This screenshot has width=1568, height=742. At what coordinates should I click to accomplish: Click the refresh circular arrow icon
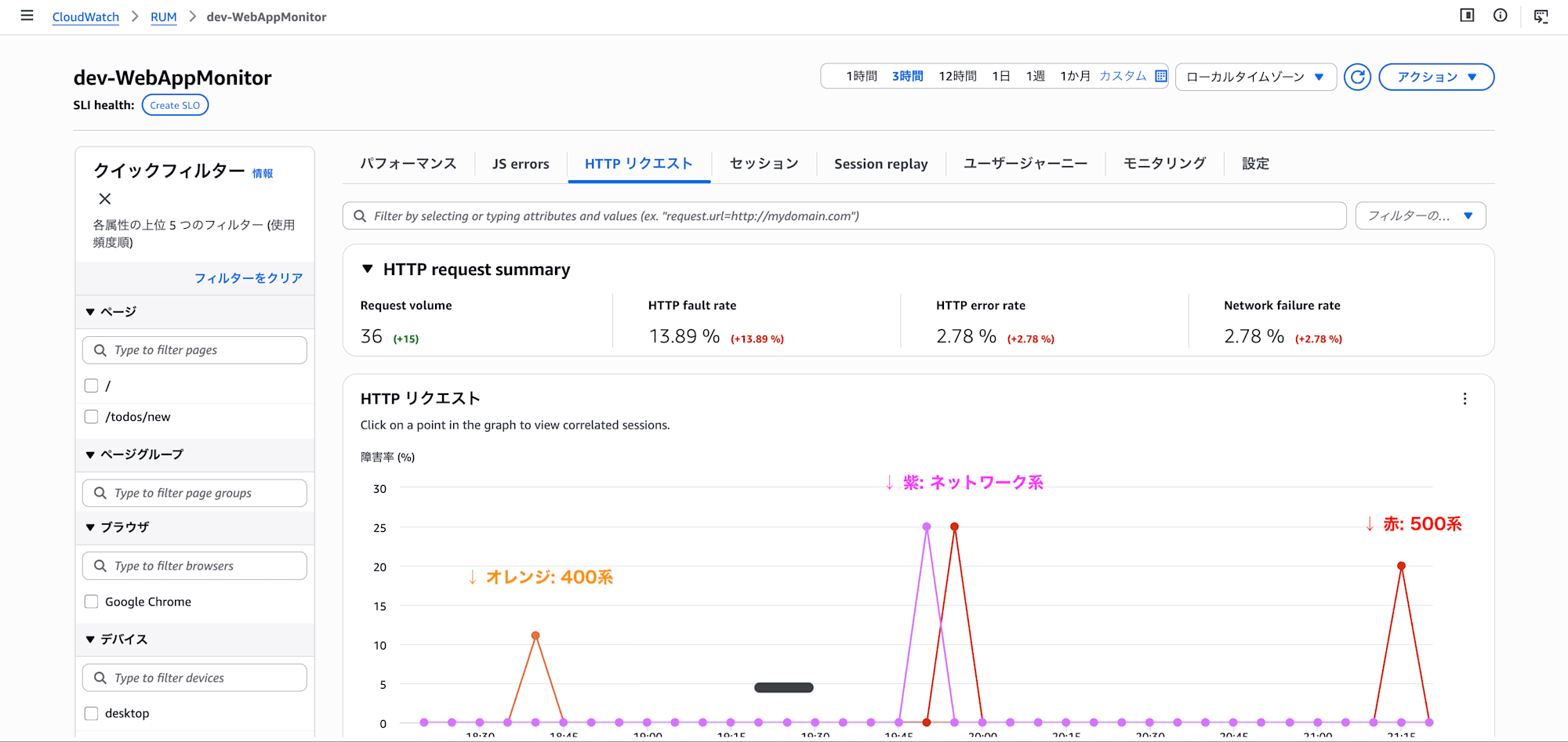click(1357, 77)
